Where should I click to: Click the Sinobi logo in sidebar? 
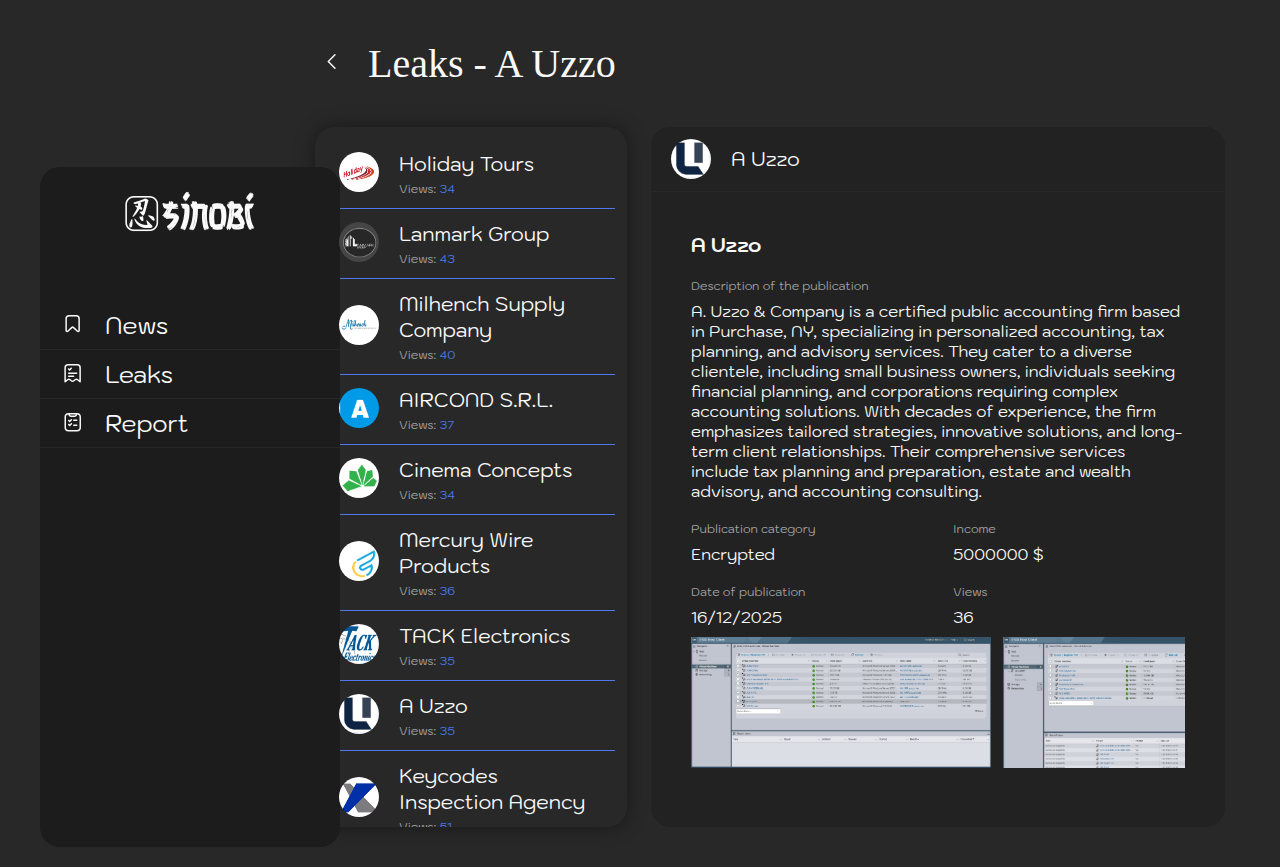190,212
